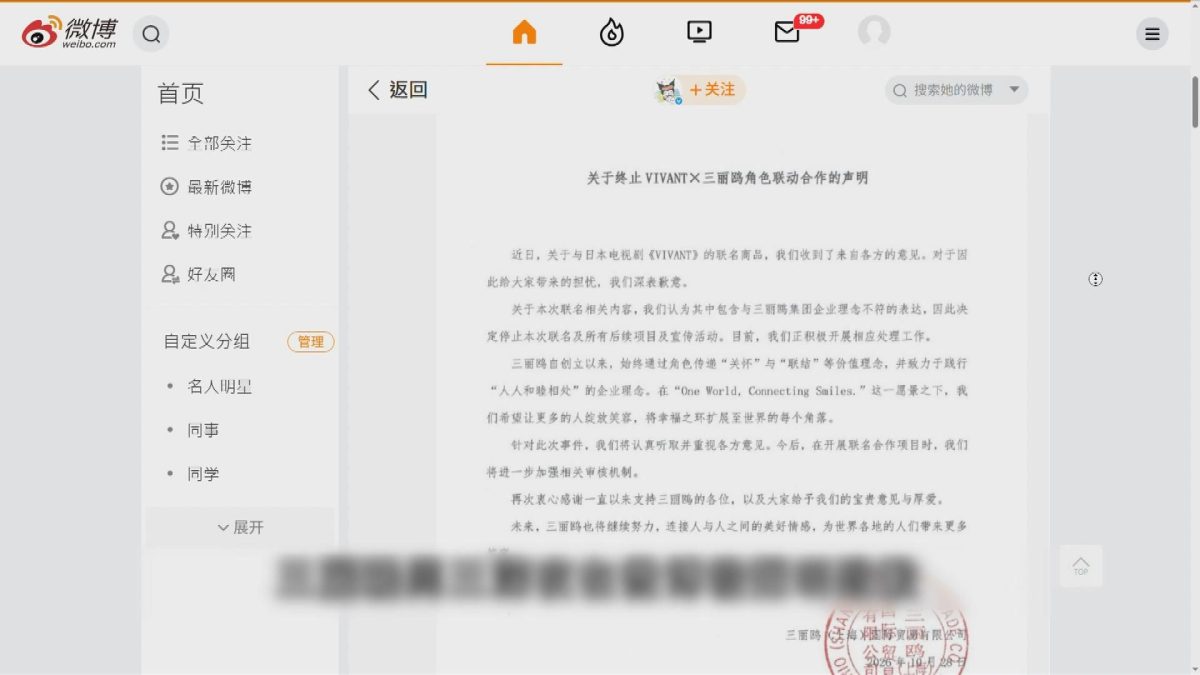1200x675 pixels.
Task: Open 特别关注 list
Action: (206, 231)
